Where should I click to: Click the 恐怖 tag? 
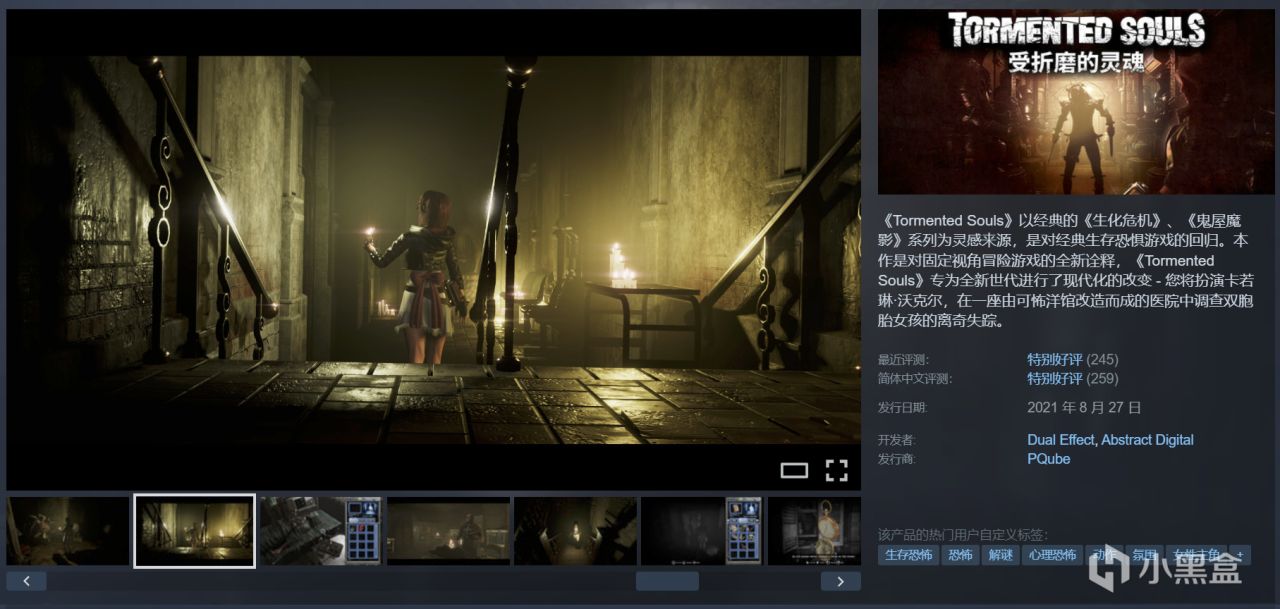[961, 555]
